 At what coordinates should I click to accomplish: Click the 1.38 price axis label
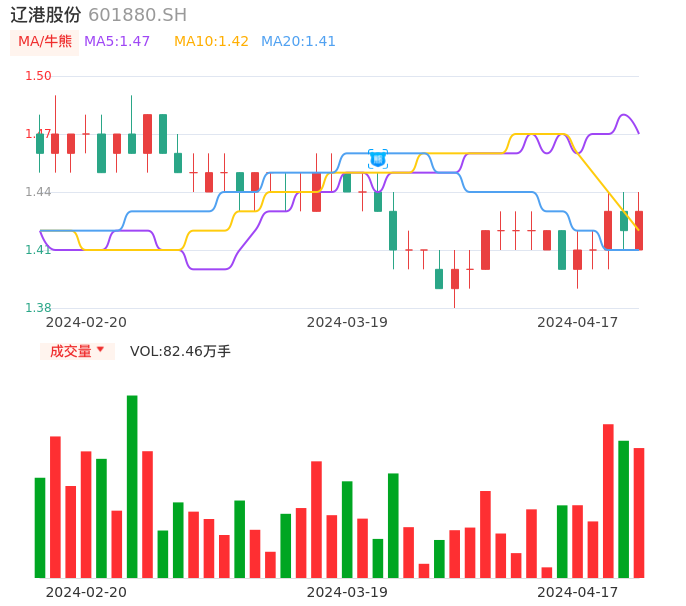coord(38,308)
